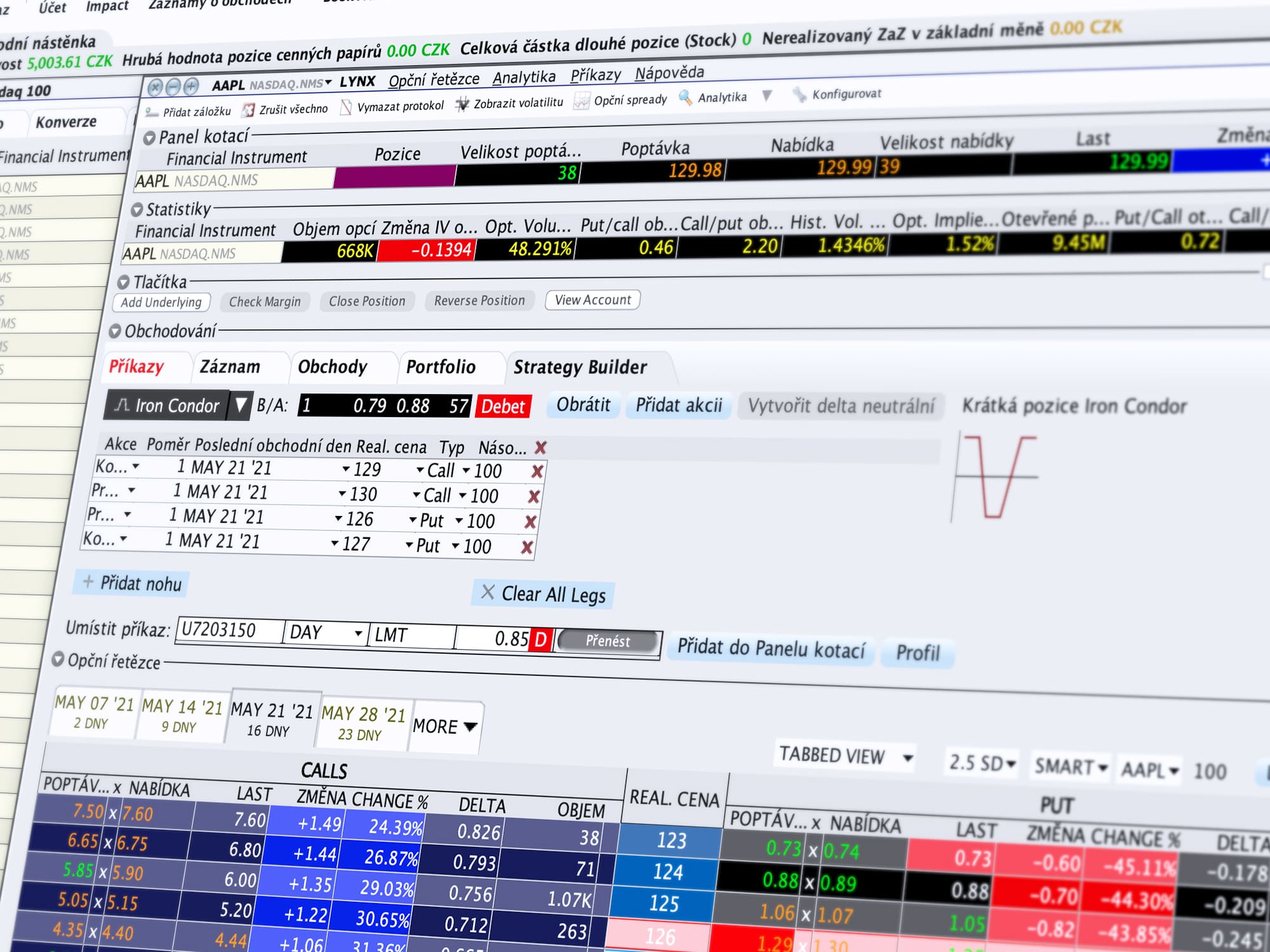Click the red D debit indicator
The height and width of the screenshot is (952, 1270).
541,639
